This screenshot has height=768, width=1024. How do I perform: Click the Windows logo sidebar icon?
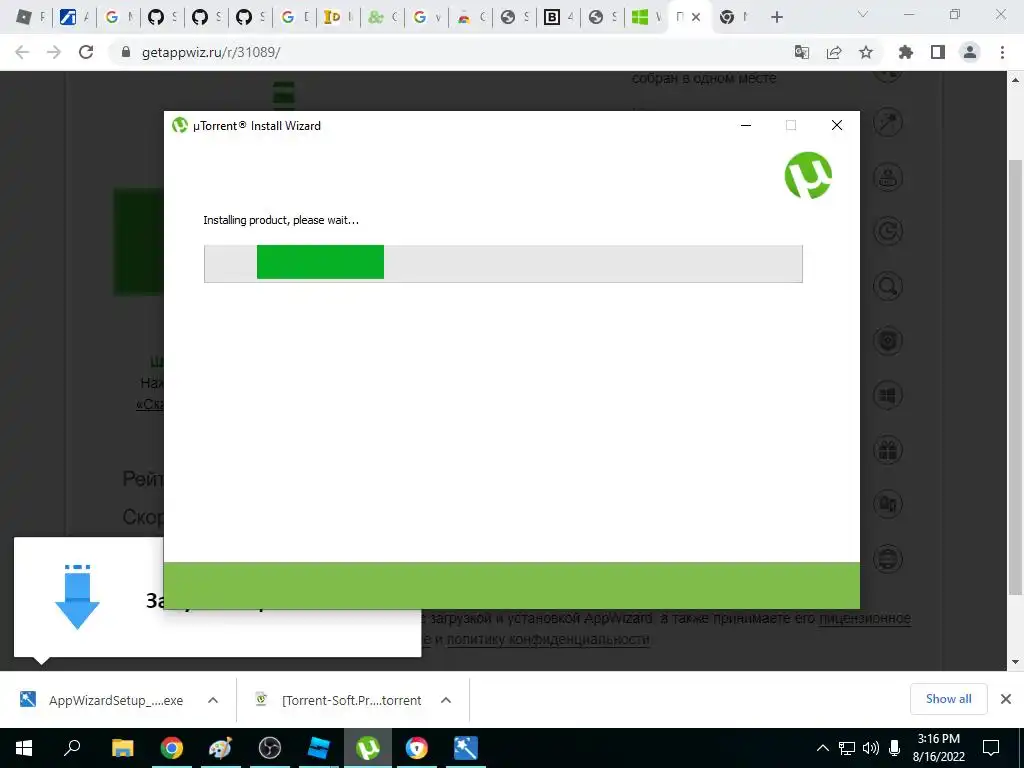(x=888, y=395)
